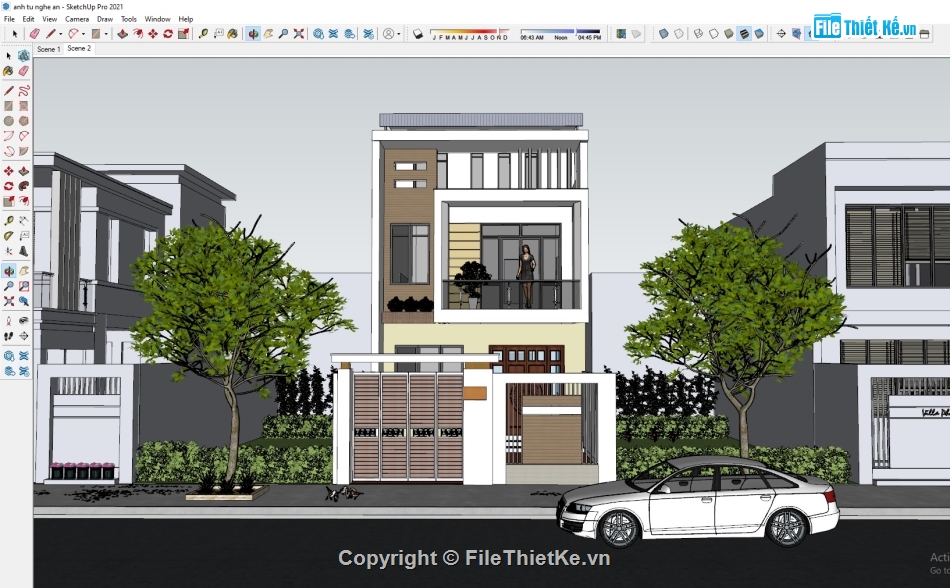This screenshot has width=950, height=588.
Task: Open the user account dropdown arrow
Action: [399, 34]
